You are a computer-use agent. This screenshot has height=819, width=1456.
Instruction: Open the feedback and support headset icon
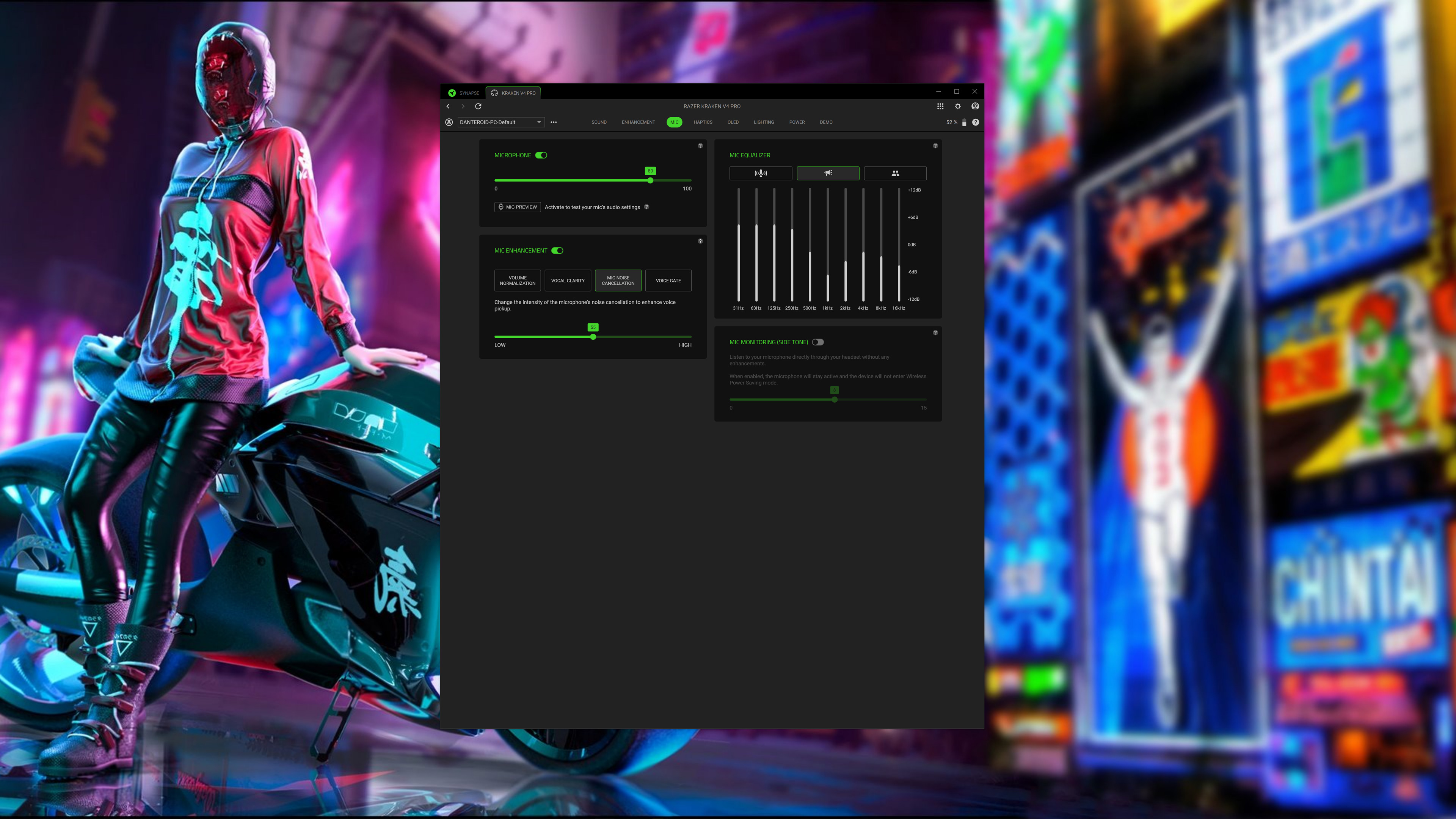point(975,106)
